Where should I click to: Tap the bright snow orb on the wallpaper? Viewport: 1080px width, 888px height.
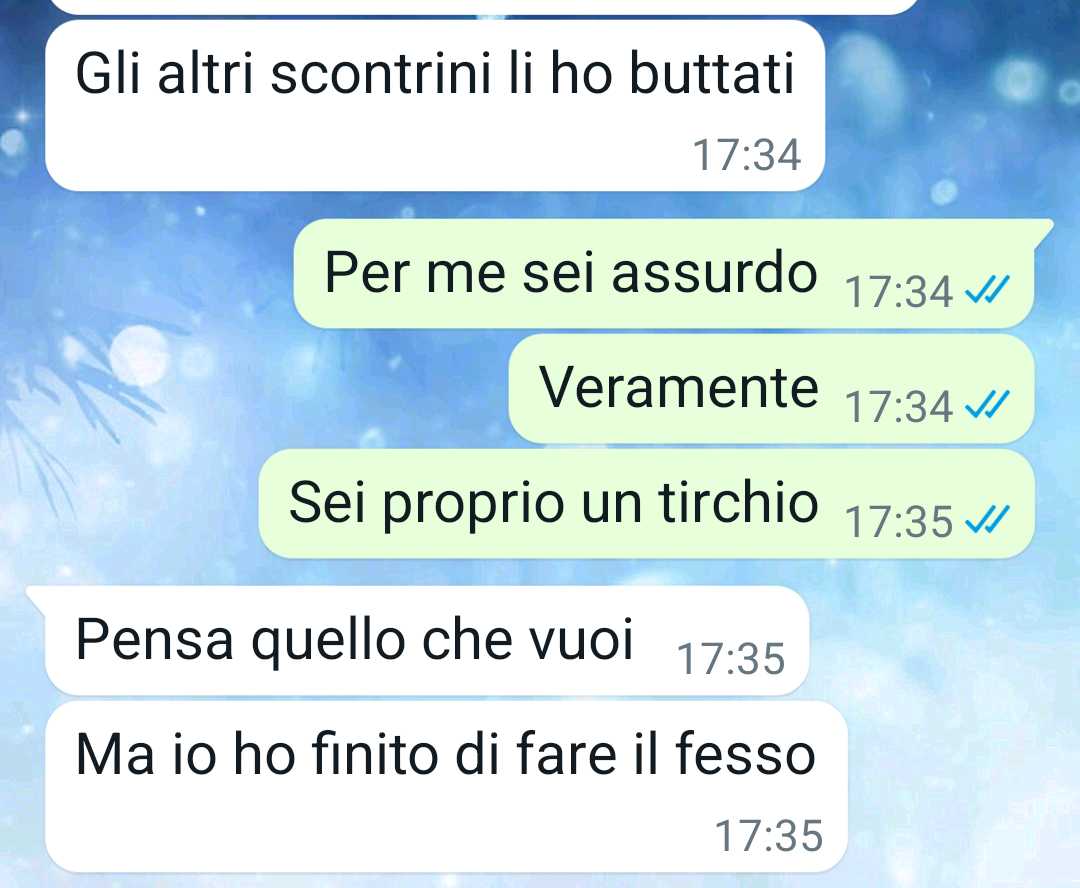click(140, 355)
